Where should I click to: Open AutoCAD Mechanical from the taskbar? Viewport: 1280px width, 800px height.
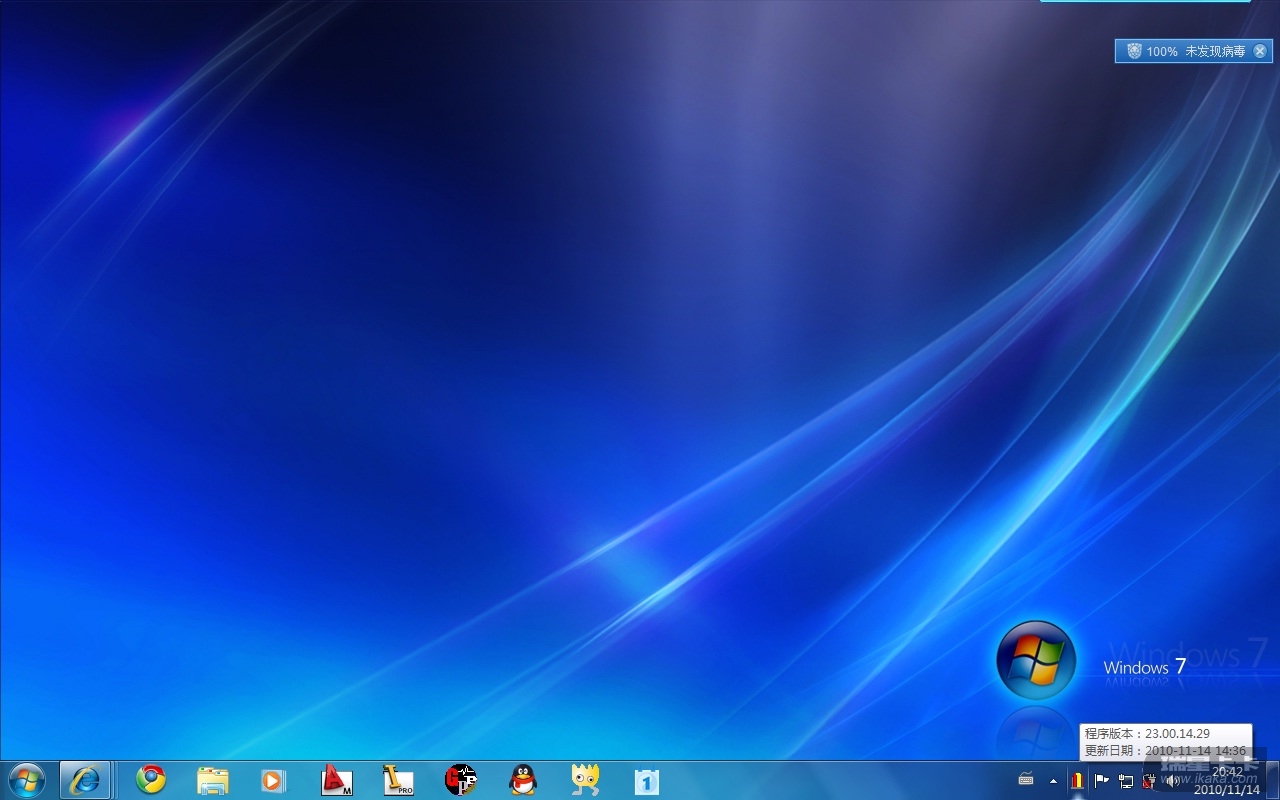tap(336, 780)
